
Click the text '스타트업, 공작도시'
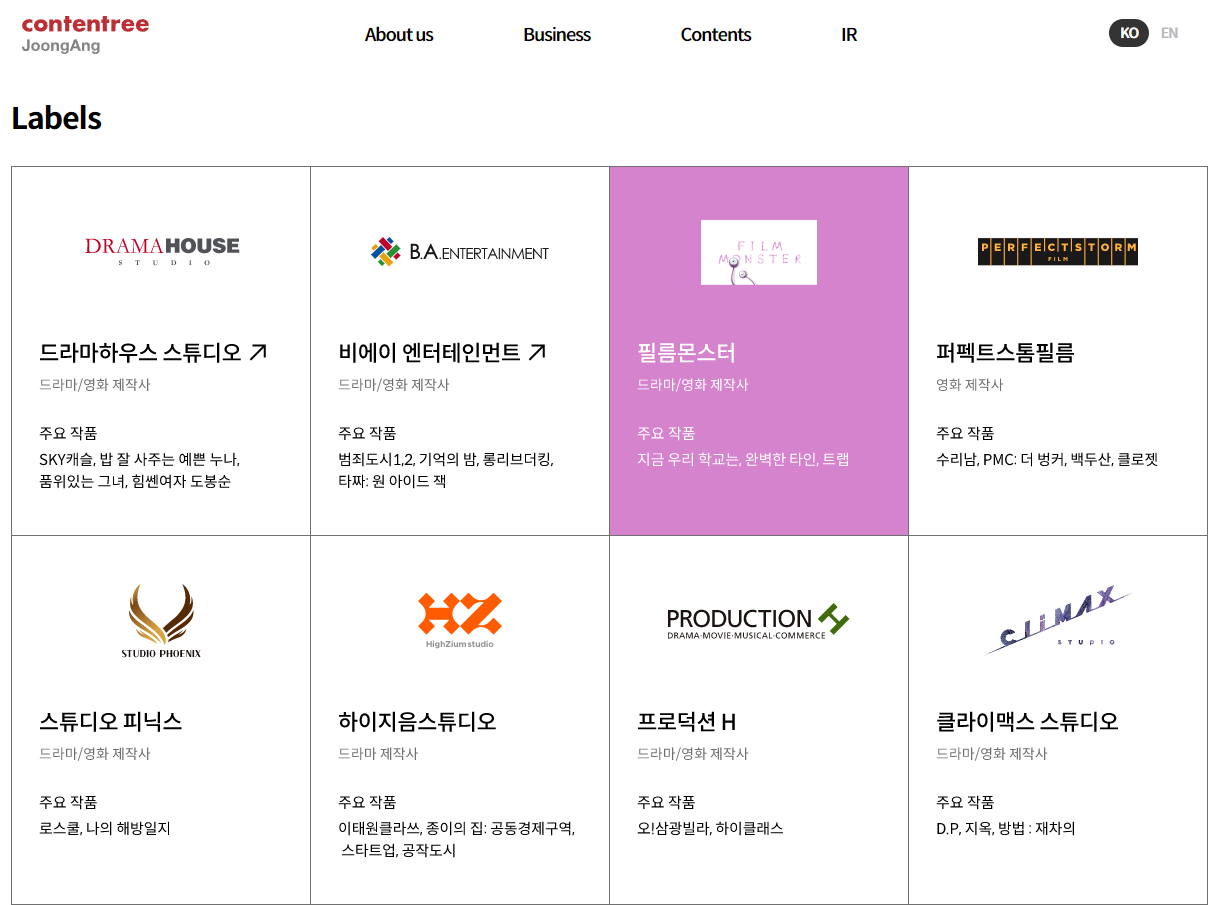click(398, 851)
